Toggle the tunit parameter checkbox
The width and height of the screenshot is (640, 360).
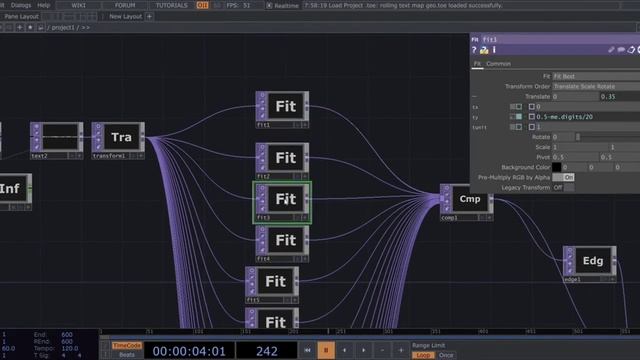click(x=531, y=127)
